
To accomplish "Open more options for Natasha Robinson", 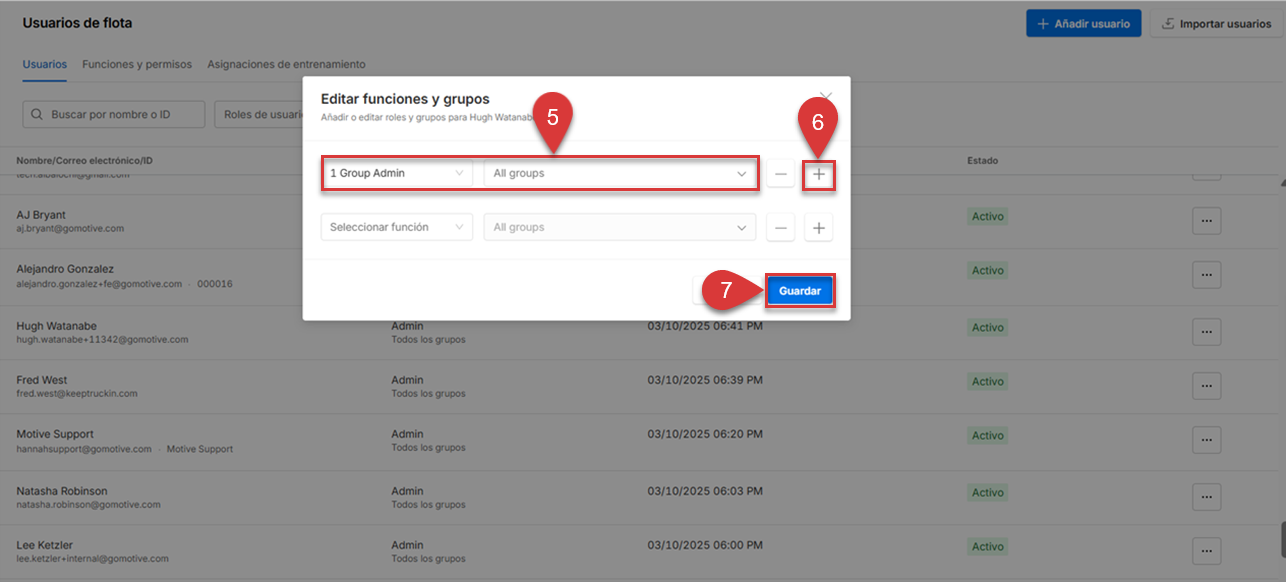I will pyautogui.click(x=1207, y=496).
